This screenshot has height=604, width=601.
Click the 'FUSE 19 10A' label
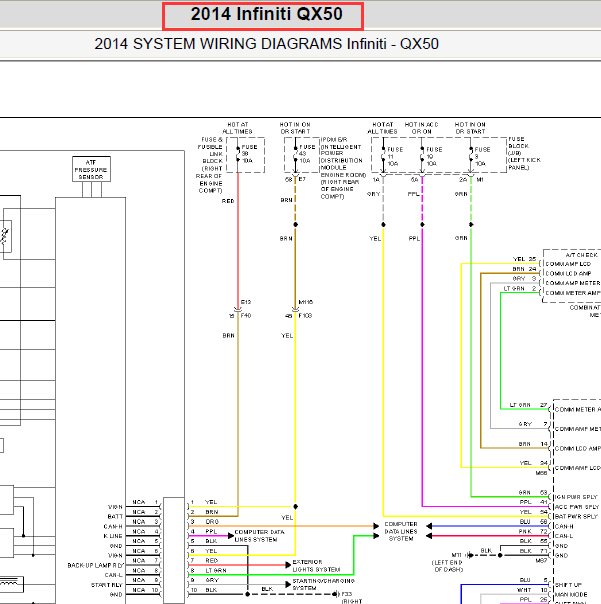click(434, 156)
